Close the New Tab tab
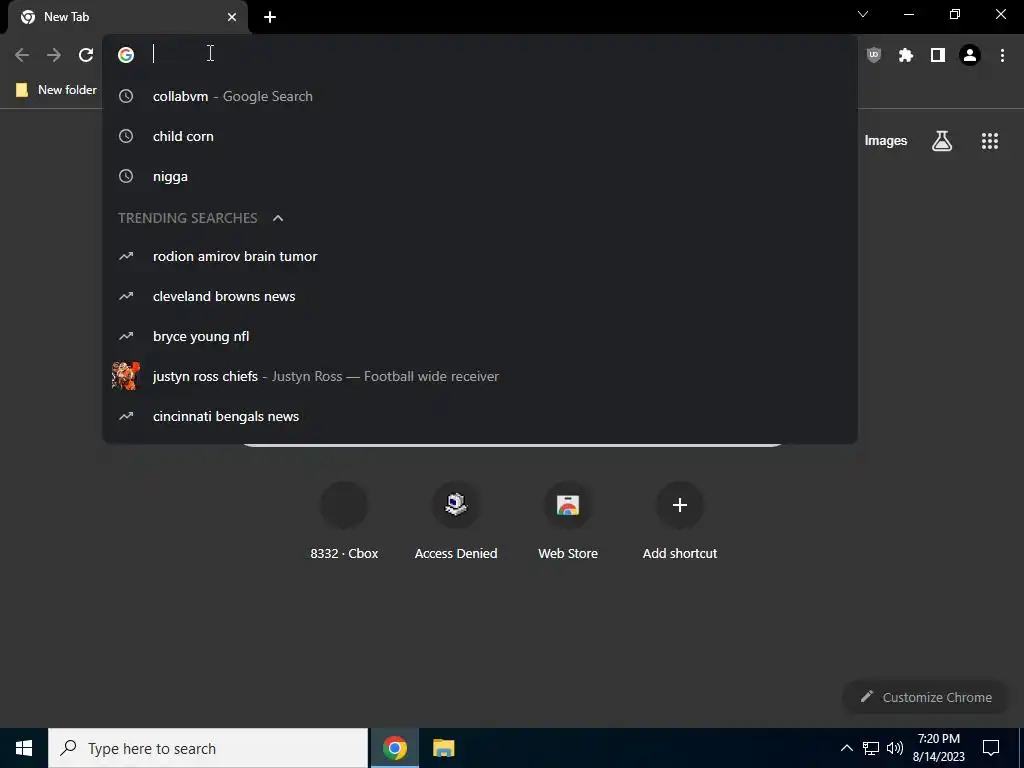Screen dimensions: 1024x768 (x=232, y=17)
